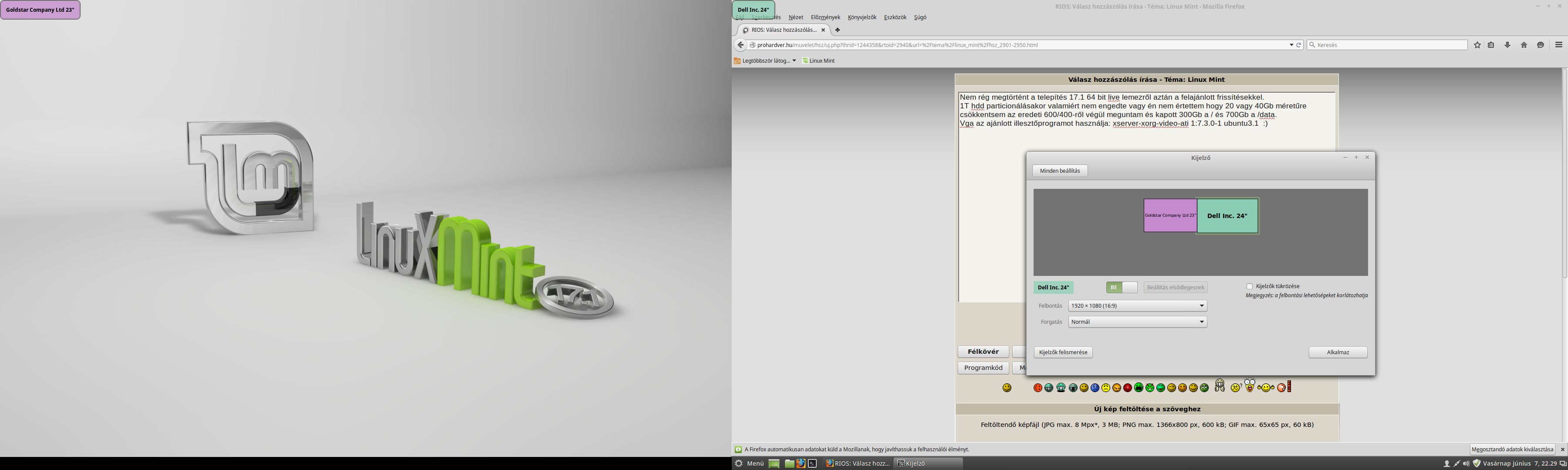Select Dell Inc. 24" monitor in layout
Viewport: 1568px width, 470px height.
1227,216
